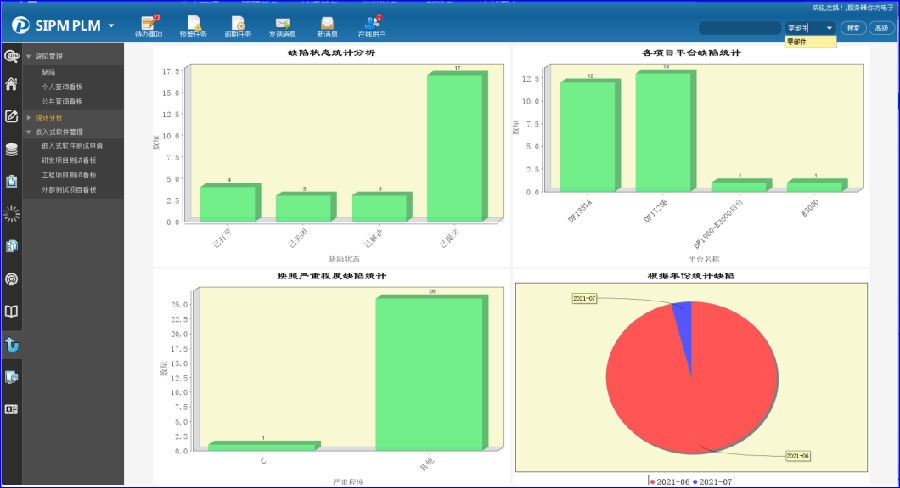Screen dimensions: 900x488
Task: Show online users icon in top toolbar
Action: 372,23
